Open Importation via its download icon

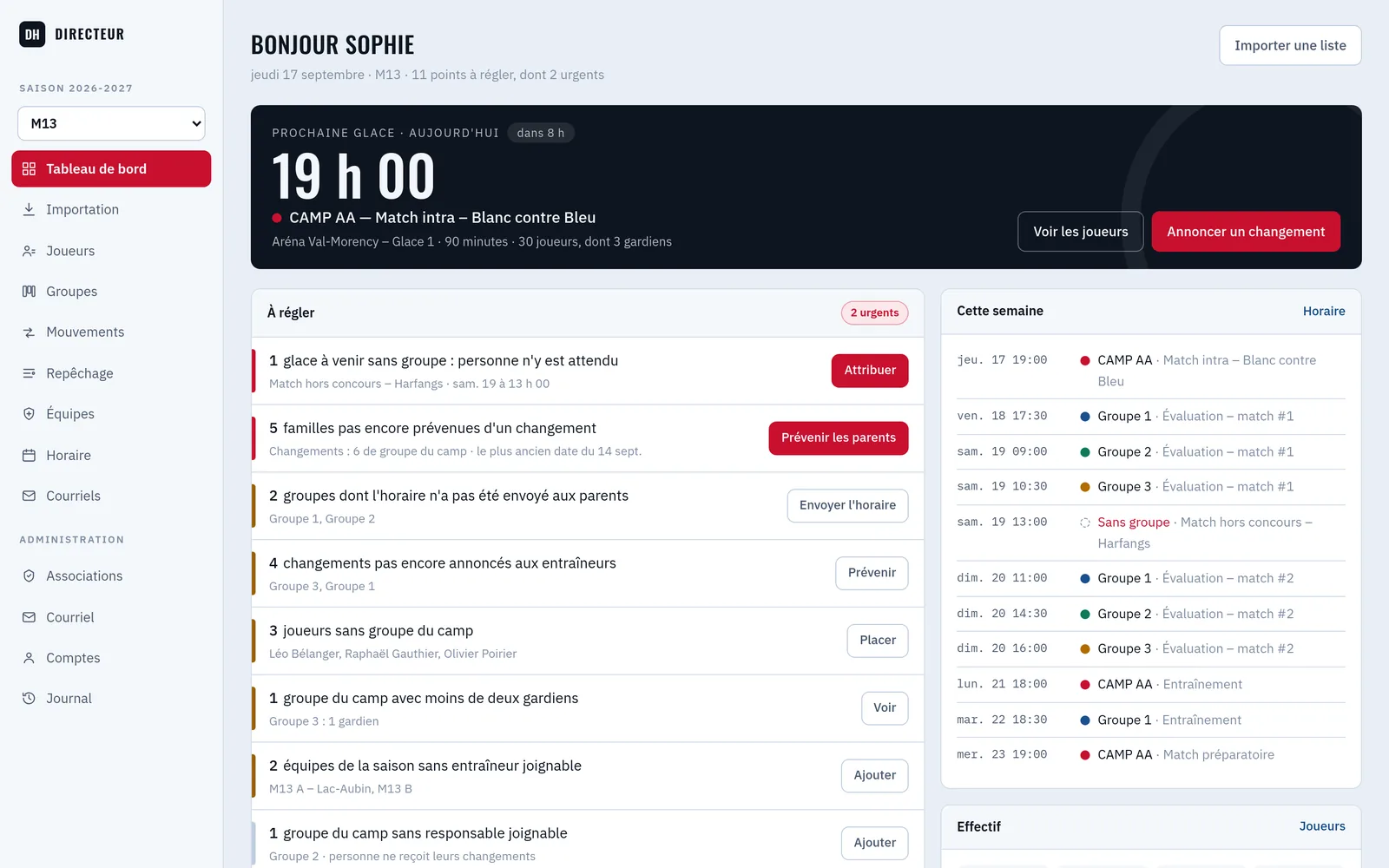point(29,209)
